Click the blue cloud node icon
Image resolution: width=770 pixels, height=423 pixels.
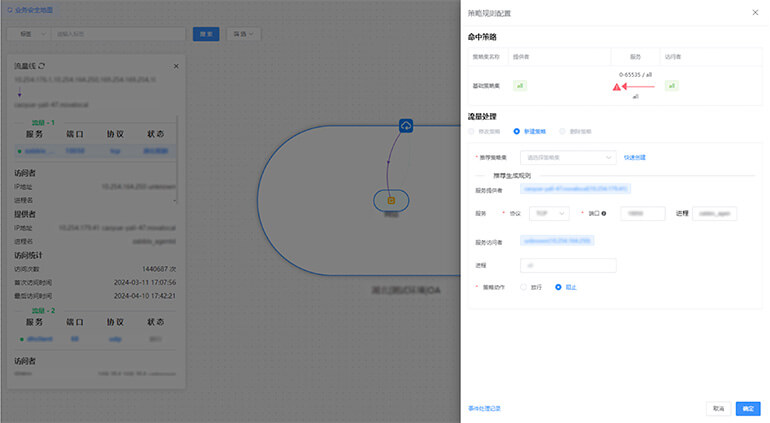[406, 125]
